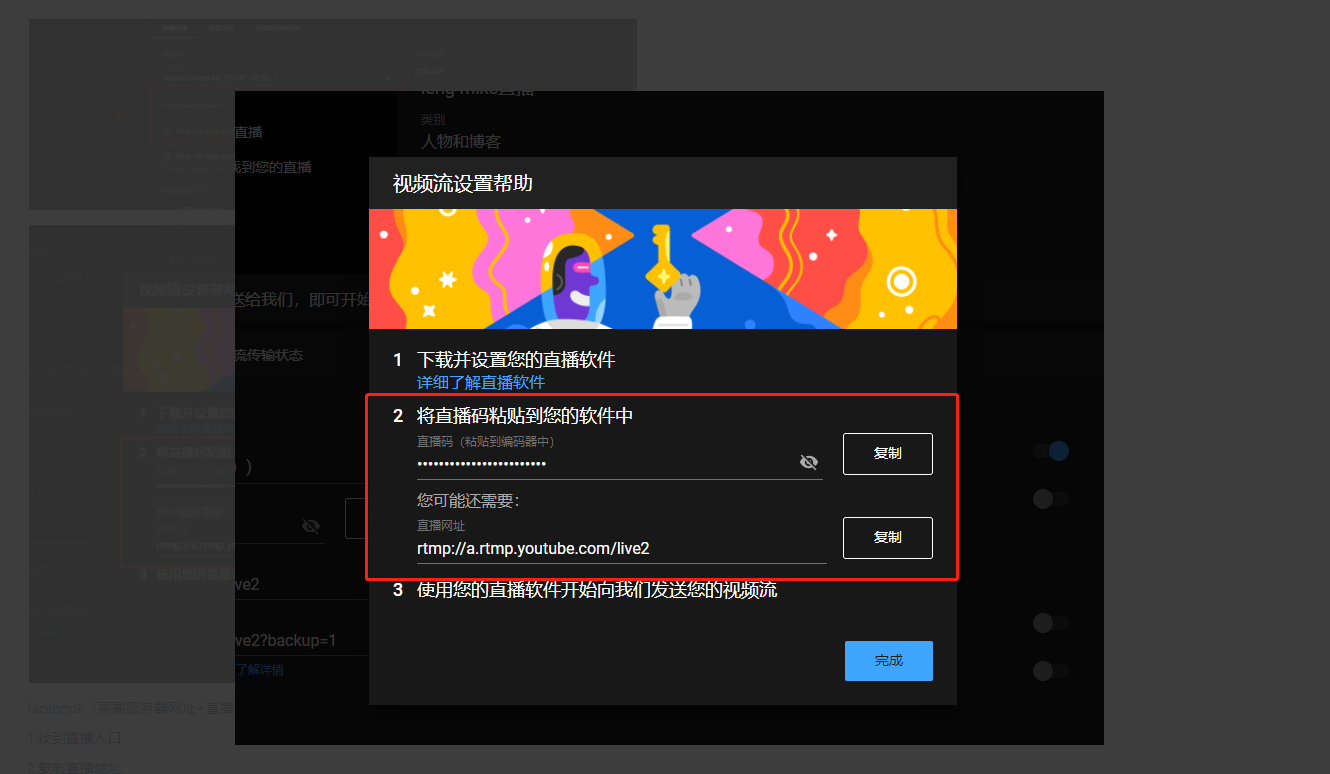Select the rtmp://a.rtmp.youtube.com/live2 URL field
1330x774 pixels.
[x=622, y=548]
